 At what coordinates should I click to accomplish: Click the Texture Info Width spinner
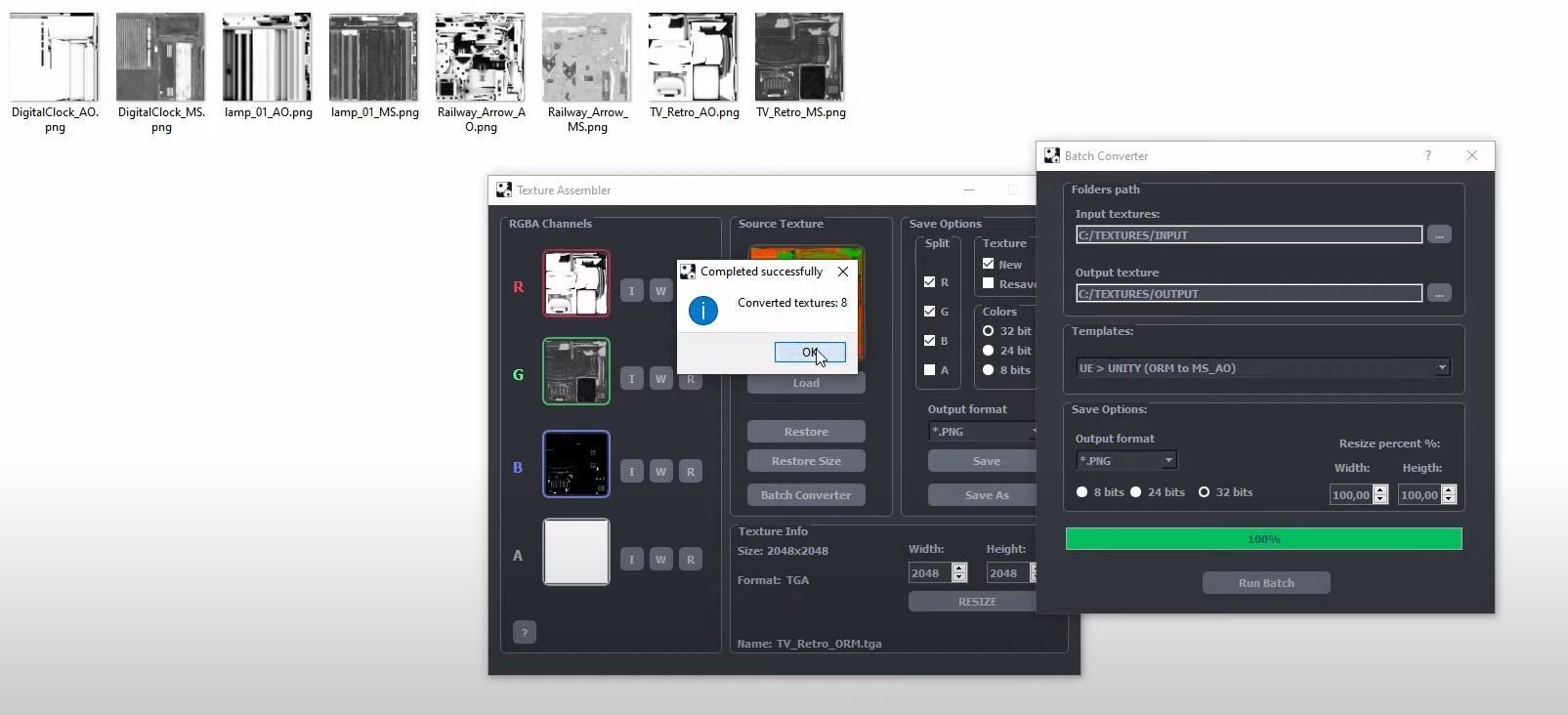click(958, 573)
